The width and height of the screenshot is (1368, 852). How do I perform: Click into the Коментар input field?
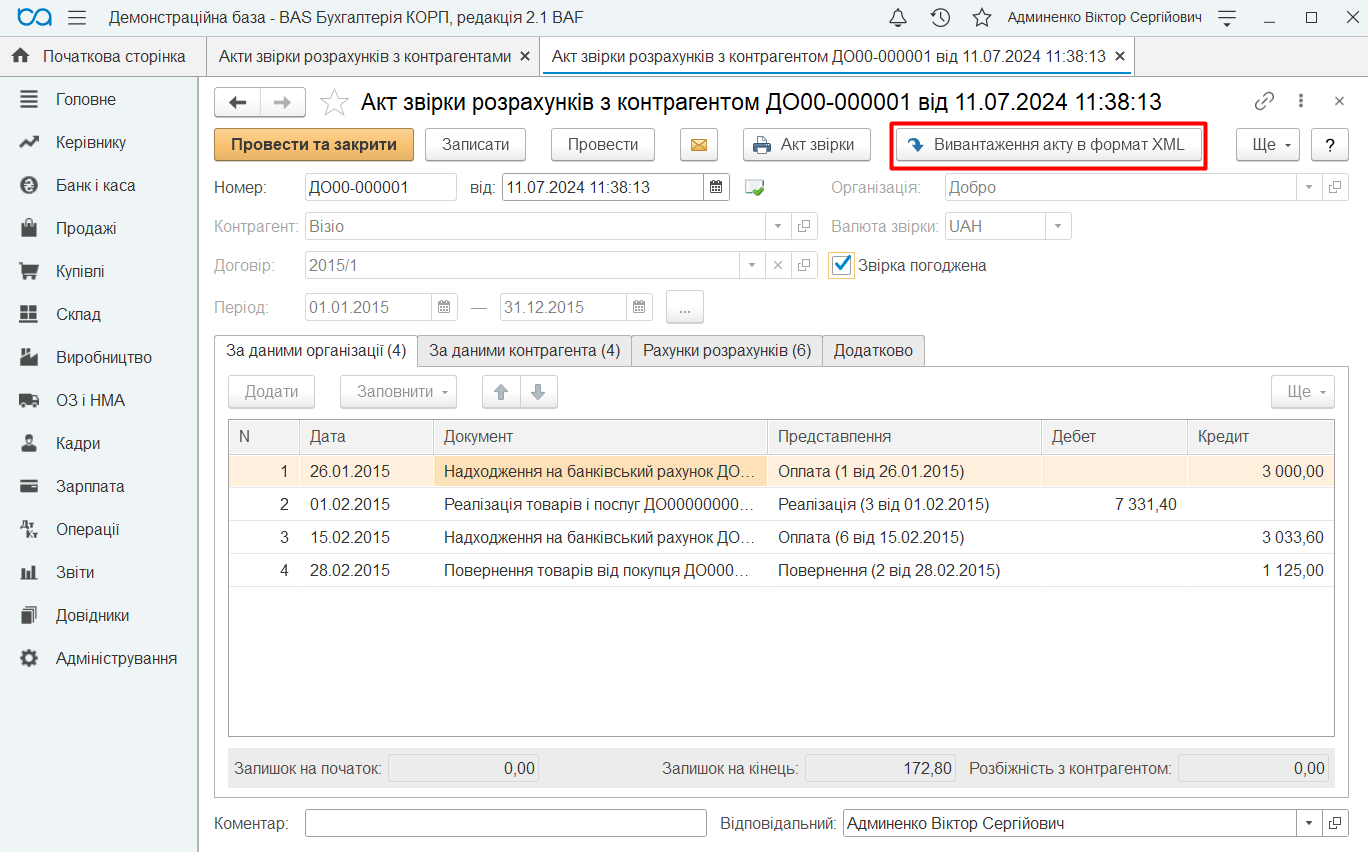(506, 823)
